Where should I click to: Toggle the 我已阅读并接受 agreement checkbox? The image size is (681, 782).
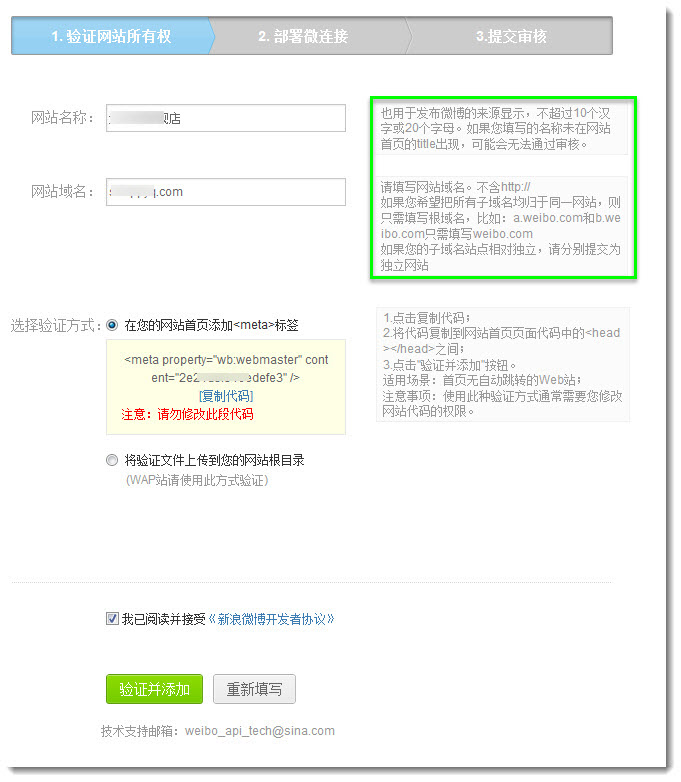tap(112, 619)
